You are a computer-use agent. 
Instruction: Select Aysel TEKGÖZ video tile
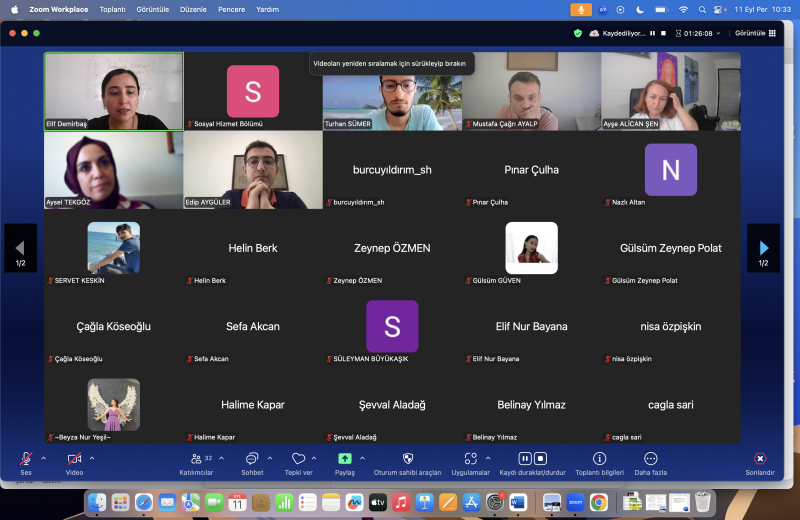(x=114, y=170)
